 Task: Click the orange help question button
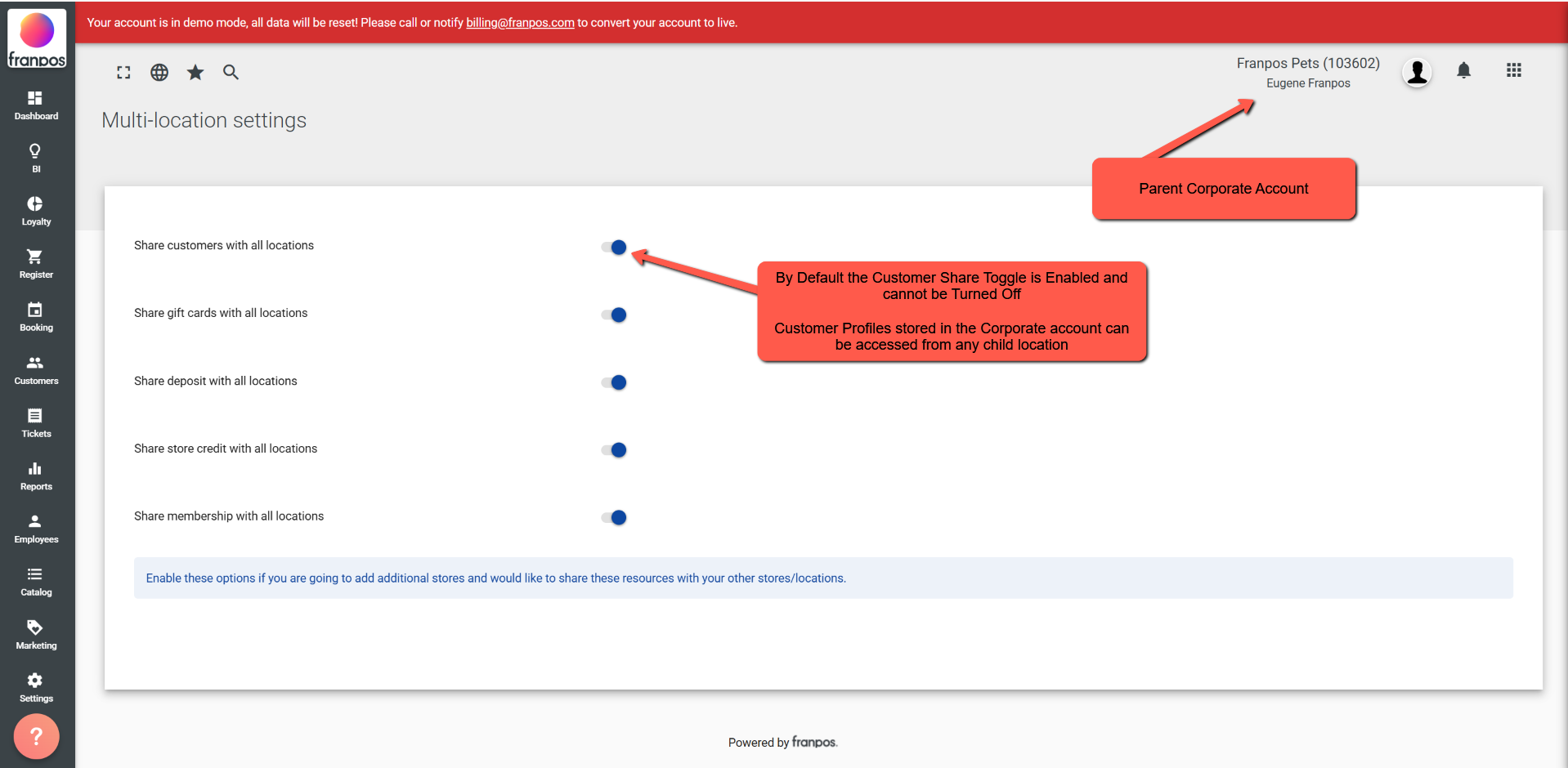(36, 736)
